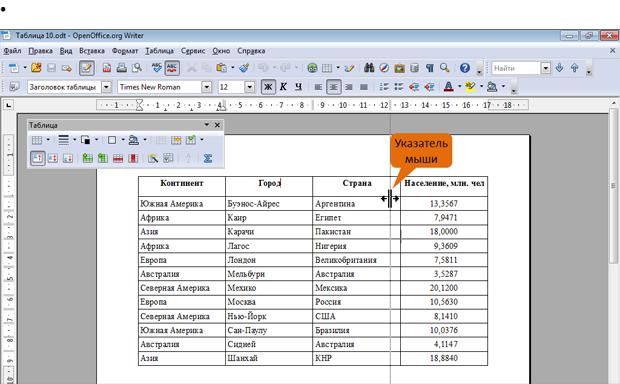
Task: Activate the Format Paintbrush tool
Action: point(244,68)
